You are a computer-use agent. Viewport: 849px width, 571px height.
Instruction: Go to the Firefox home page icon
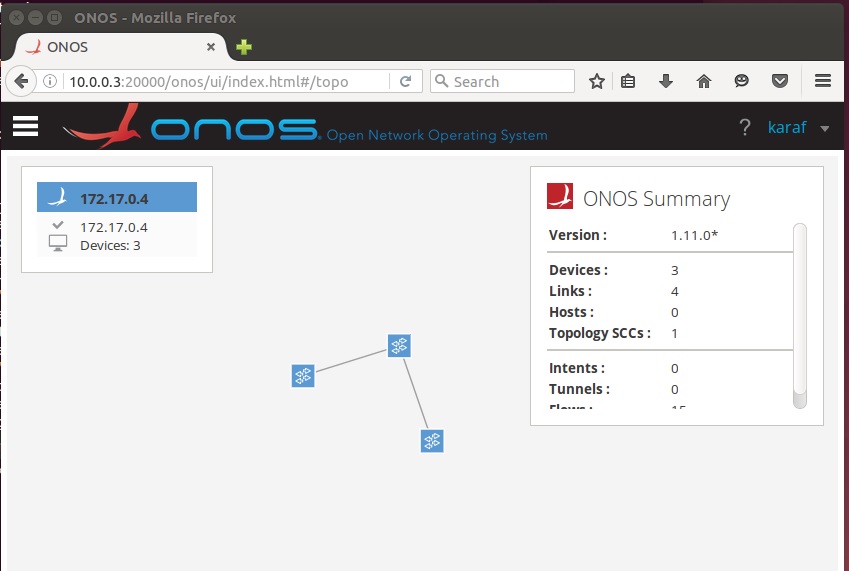click(x=704, y=81)
